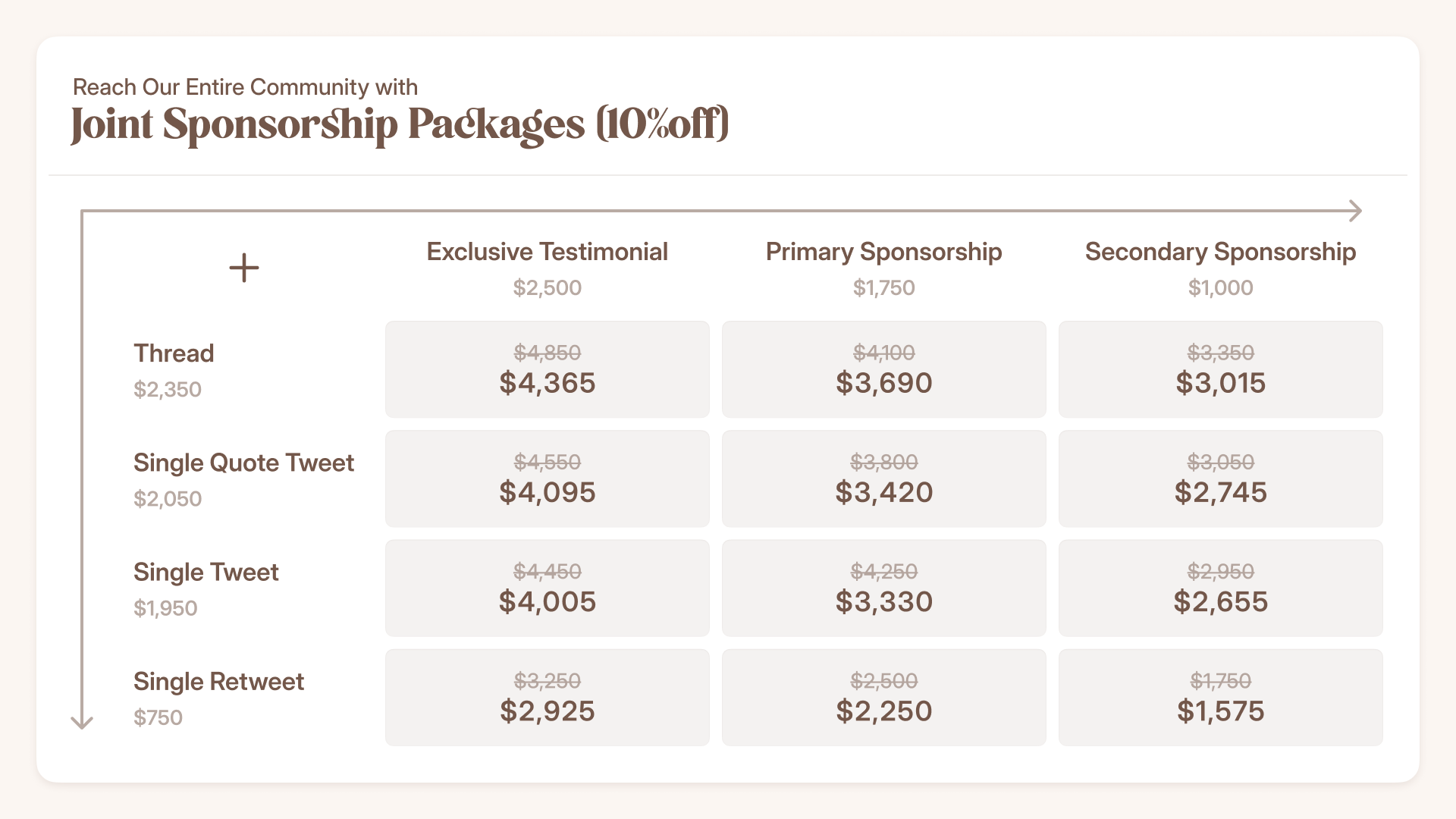Screen dimensions: 1456x819
Task: Click the Joint Sponsorship Packages heading
Action: [400, 124]
